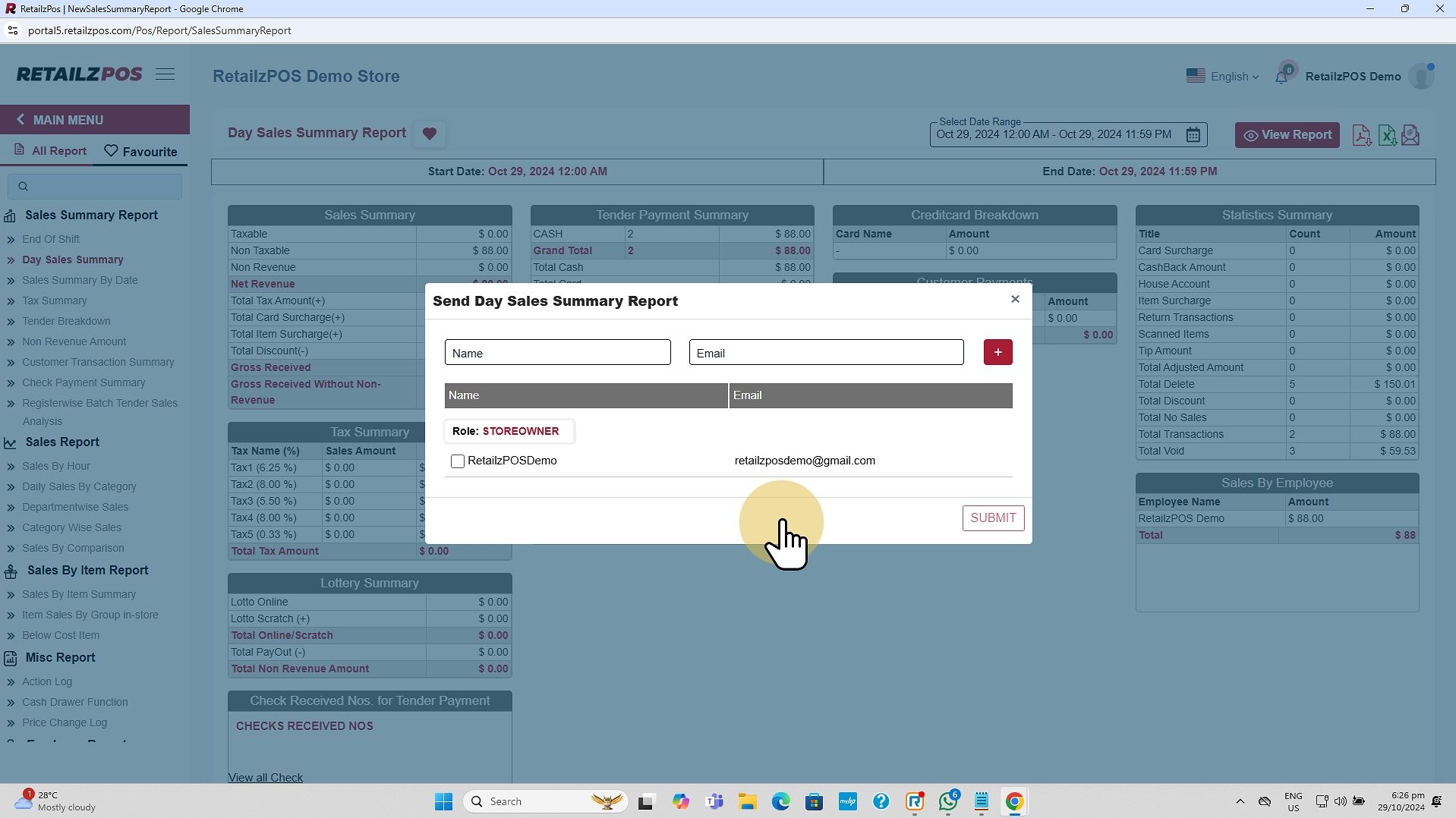The width and height of the screenshot is (1456, 818).
Task: Go back via MAIN MENU chevron
Action: click(x=20, y=120)
